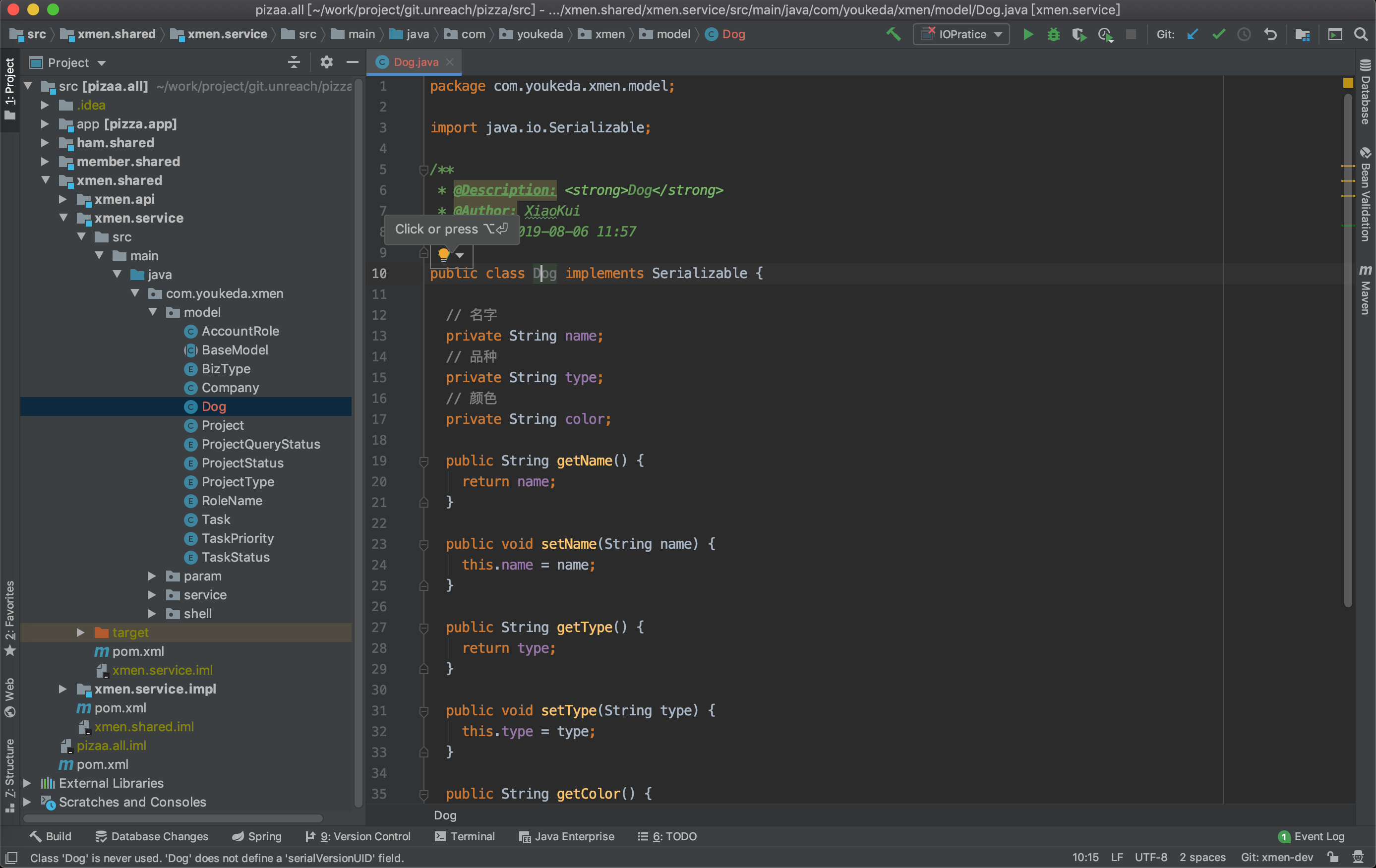Image resolution: width=1376 pixels, height=868 pixels.
Task: Open the Structure tool window
Action: pos(10,775)
